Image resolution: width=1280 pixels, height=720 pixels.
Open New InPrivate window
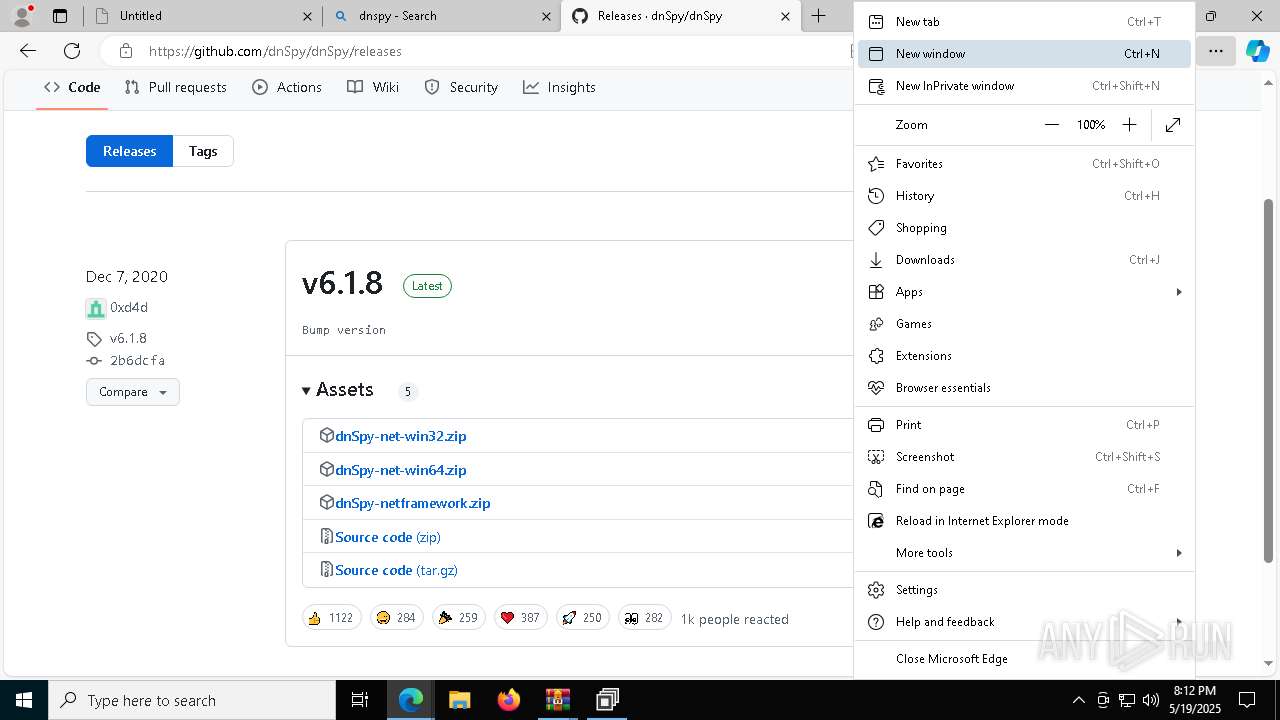pos(1024,86)
